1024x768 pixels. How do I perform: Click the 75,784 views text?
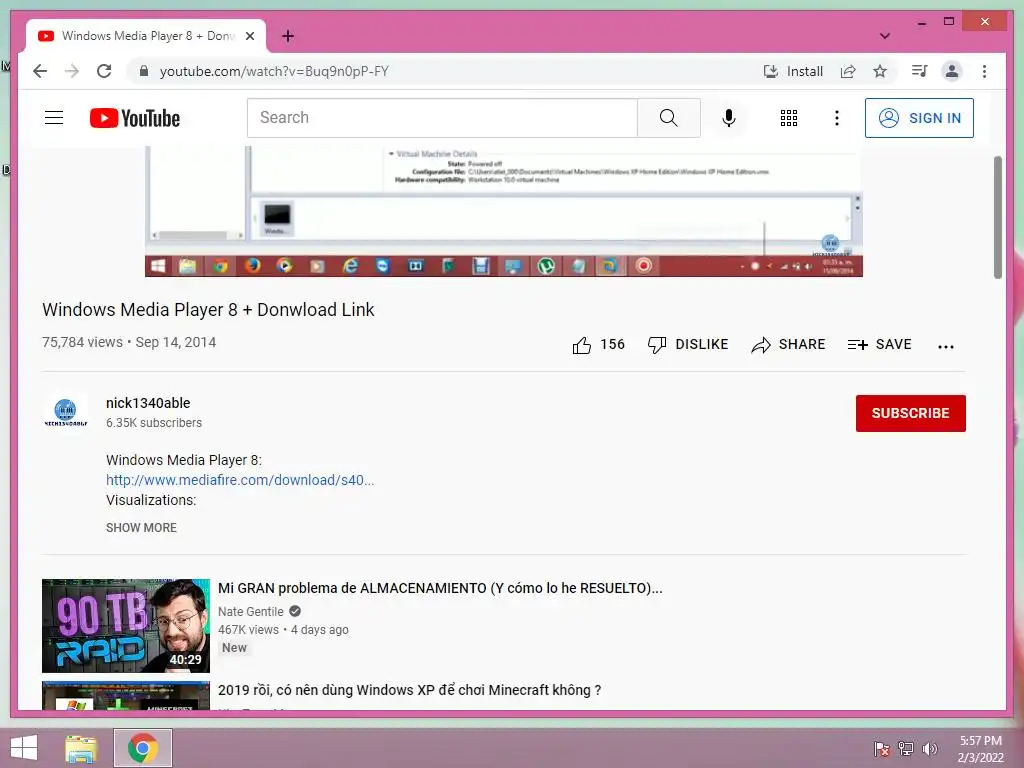(82, 342)
